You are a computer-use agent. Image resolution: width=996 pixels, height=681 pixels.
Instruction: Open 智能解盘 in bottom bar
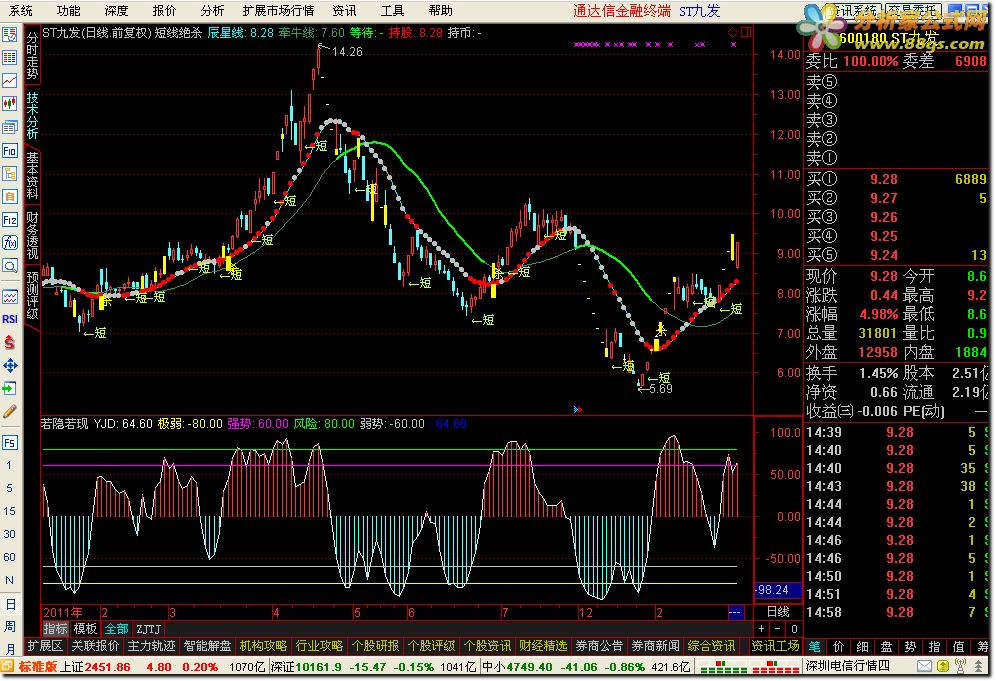(207, 646)
